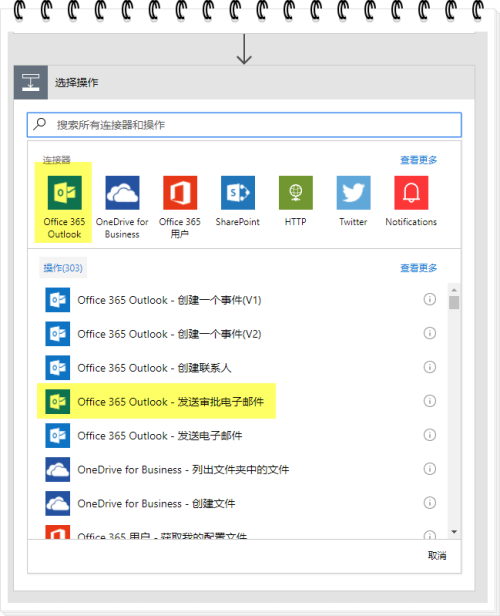Choose the Office 365 用户 connector icon
The width and height of the screenshot is (500, 616).
pos(180,192)
